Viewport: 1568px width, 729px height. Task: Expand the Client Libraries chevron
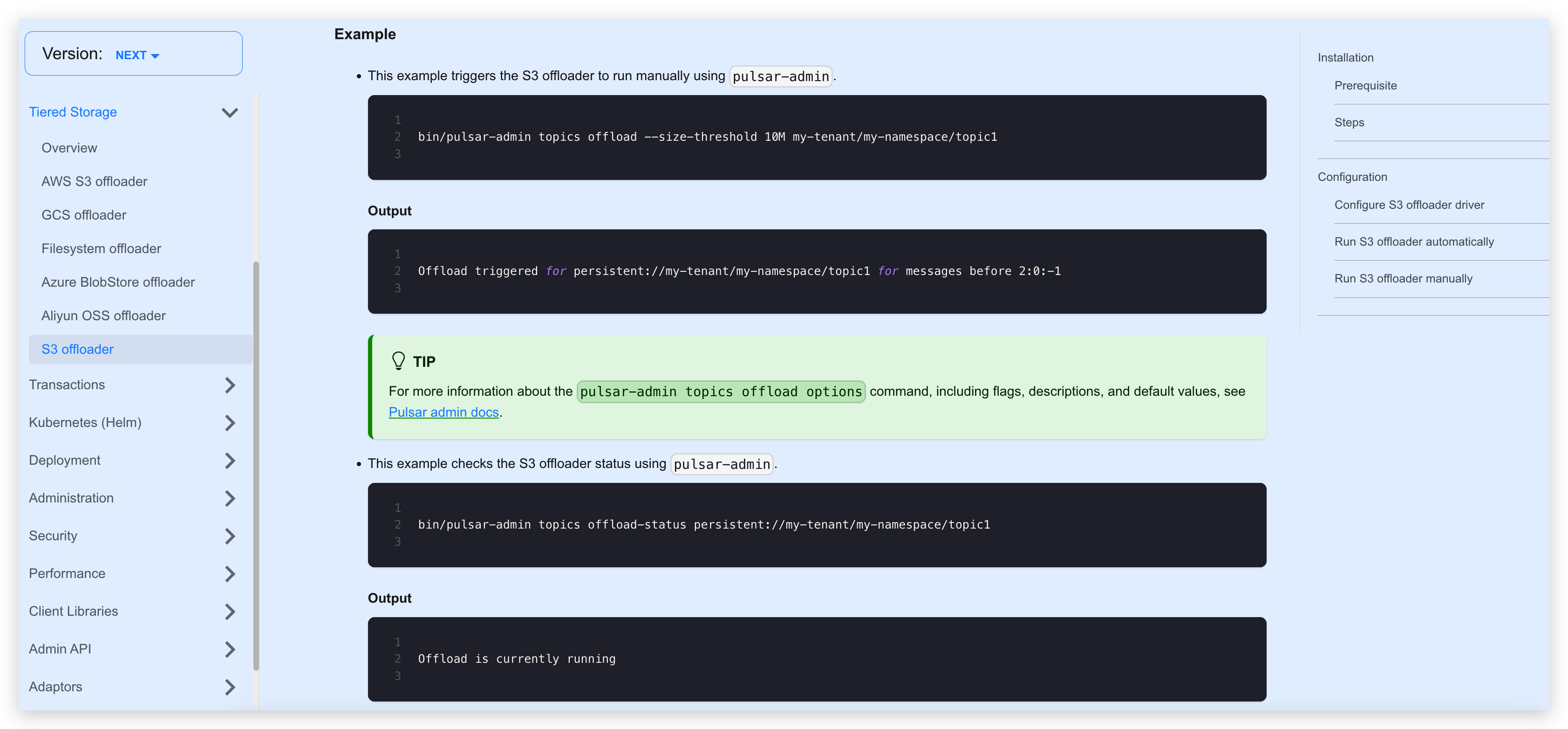[230, 612]
